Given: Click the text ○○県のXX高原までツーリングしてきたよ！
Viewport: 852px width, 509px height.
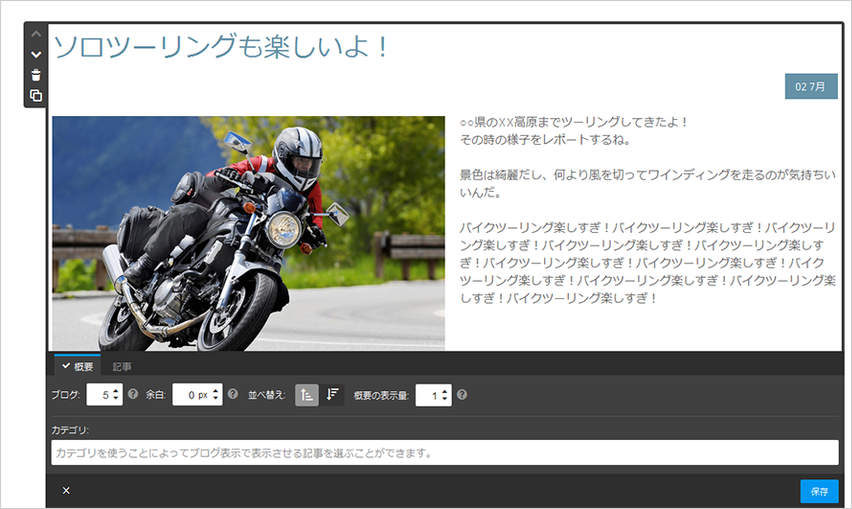Looking at the screenshot, I should [574, 122].
